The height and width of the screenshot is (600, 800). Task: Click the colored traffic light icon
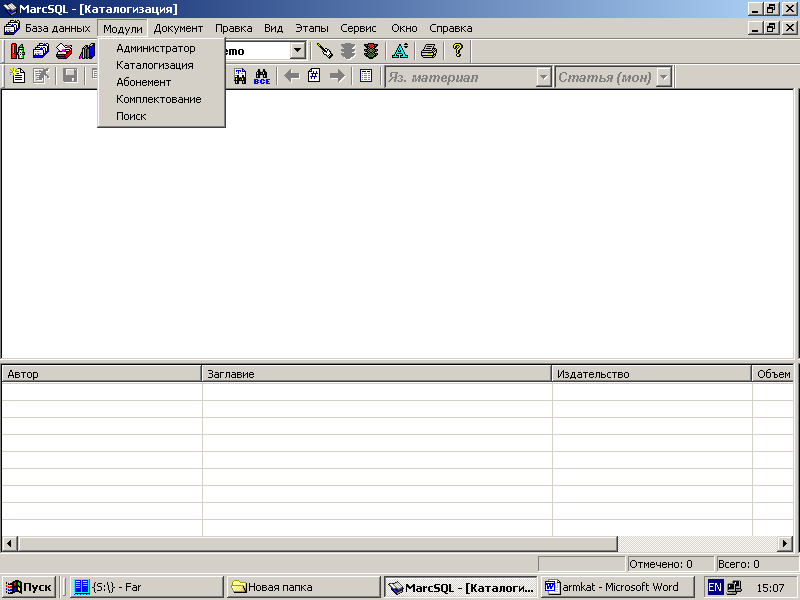pos(371,51)
